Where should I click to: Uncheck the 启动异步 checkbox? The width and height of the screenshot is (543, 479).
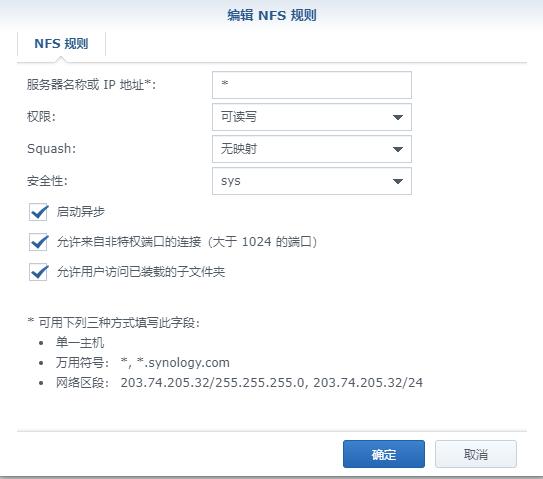tap(38, 212)
